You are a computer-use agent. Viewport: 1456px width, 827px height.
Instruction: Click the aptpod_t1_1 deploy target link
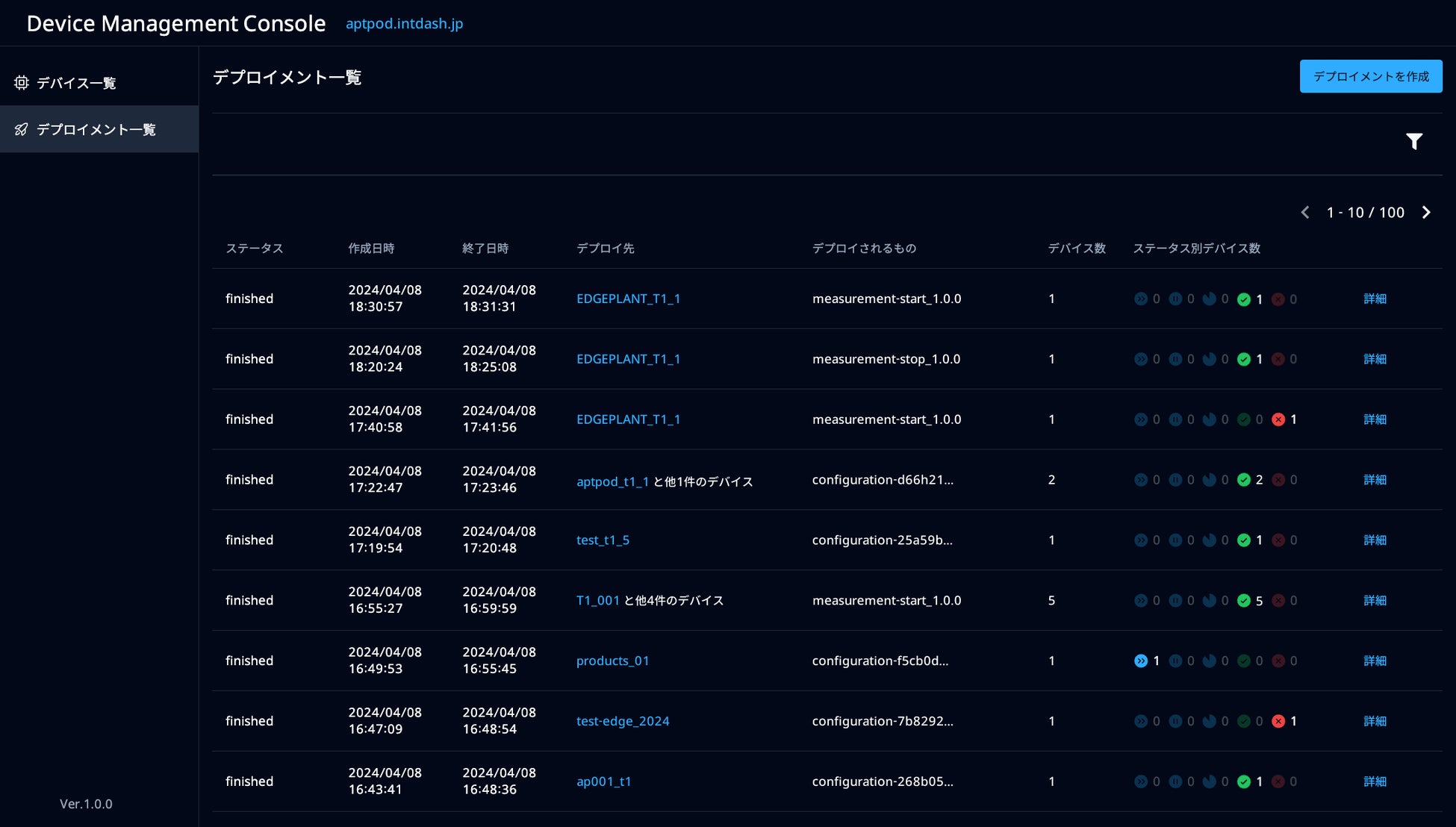(612, 481)
